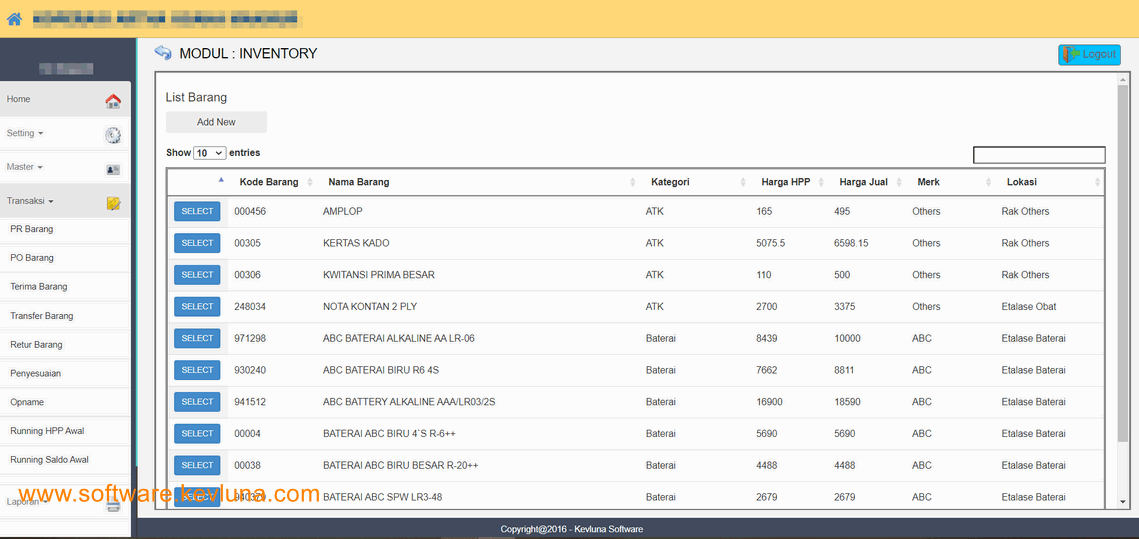The image size is (1139, 539).
Task: Click the Add New button
Action: point(216,122)
